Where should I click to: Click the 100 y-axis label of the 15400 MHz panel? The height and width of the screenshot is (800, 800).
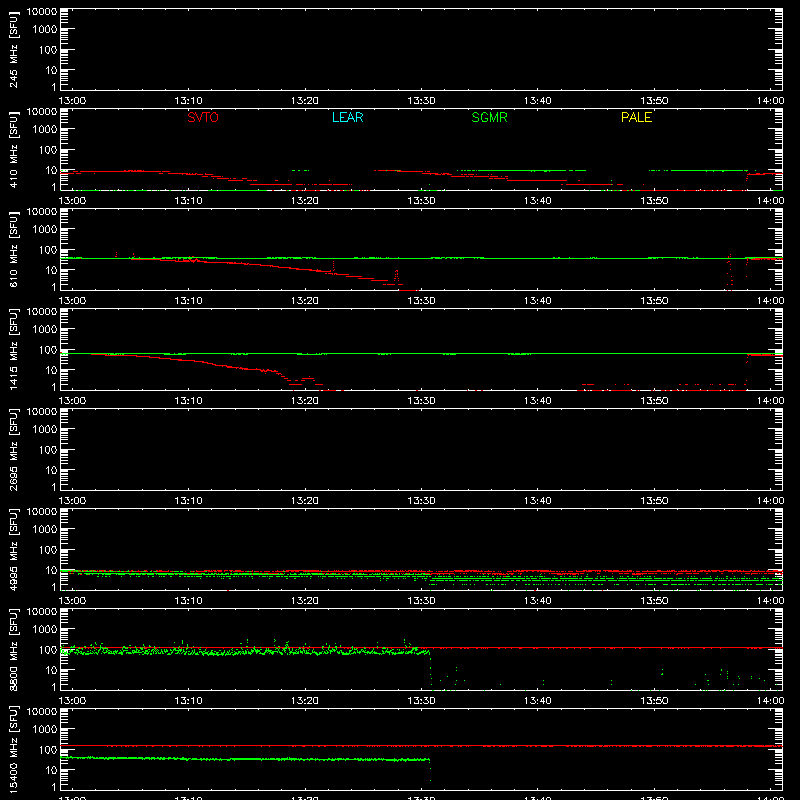pyautogui.click(x=48, y=750)
